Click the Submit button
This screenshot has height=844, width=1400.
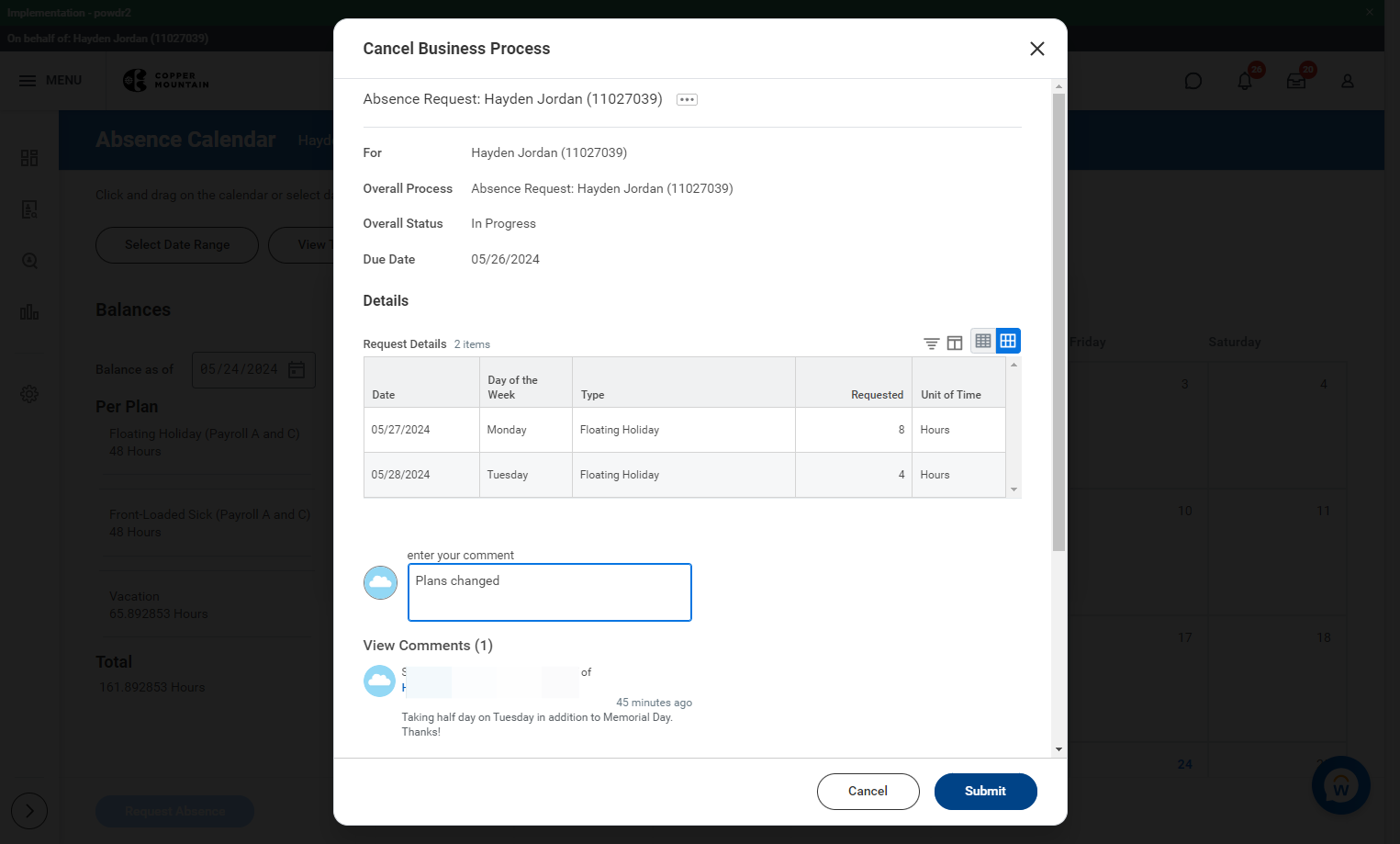pyautogui.click(x=985, y=792)
